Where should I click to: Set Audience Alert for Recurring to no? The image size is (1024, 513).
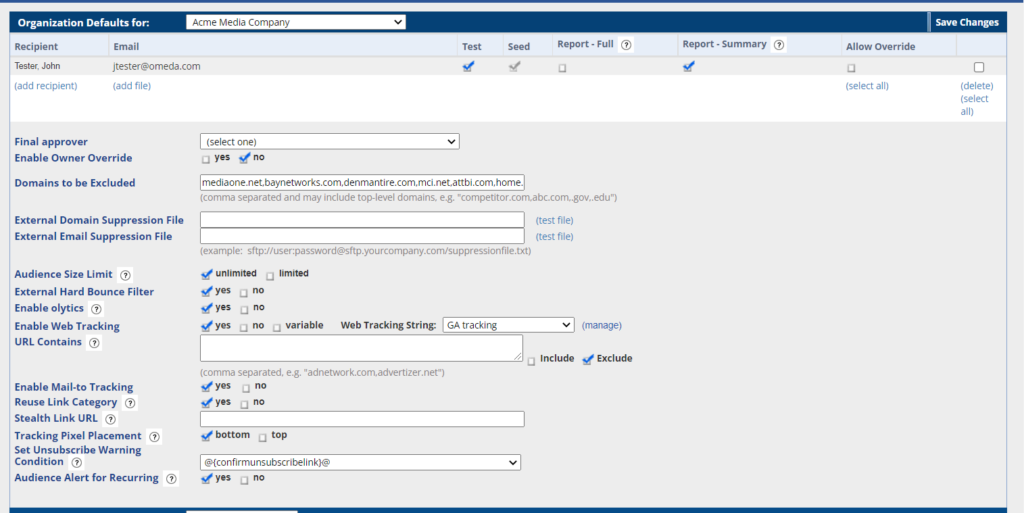244,480
